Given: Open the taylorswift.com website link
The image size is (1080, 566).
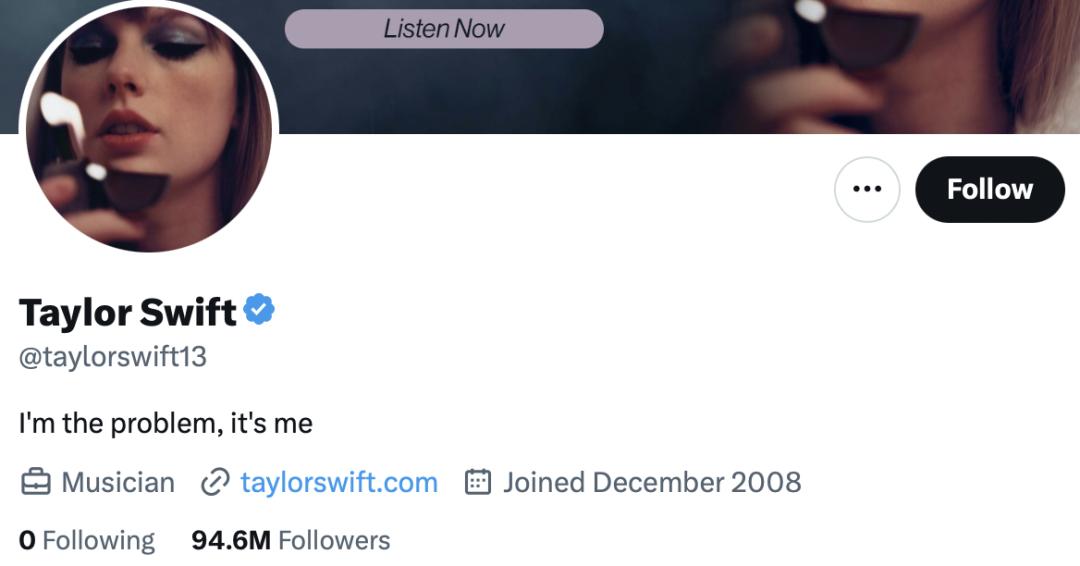Looking at the screenshot, I should coord(339,483).
